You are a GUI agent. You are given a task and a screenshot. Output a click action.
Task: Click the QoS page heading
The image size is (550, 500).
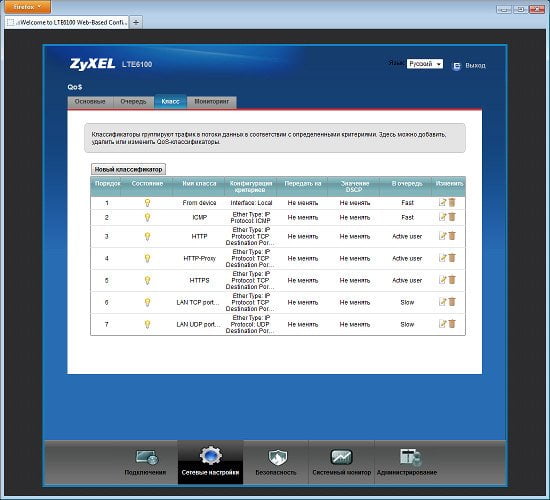coord(75,87)
